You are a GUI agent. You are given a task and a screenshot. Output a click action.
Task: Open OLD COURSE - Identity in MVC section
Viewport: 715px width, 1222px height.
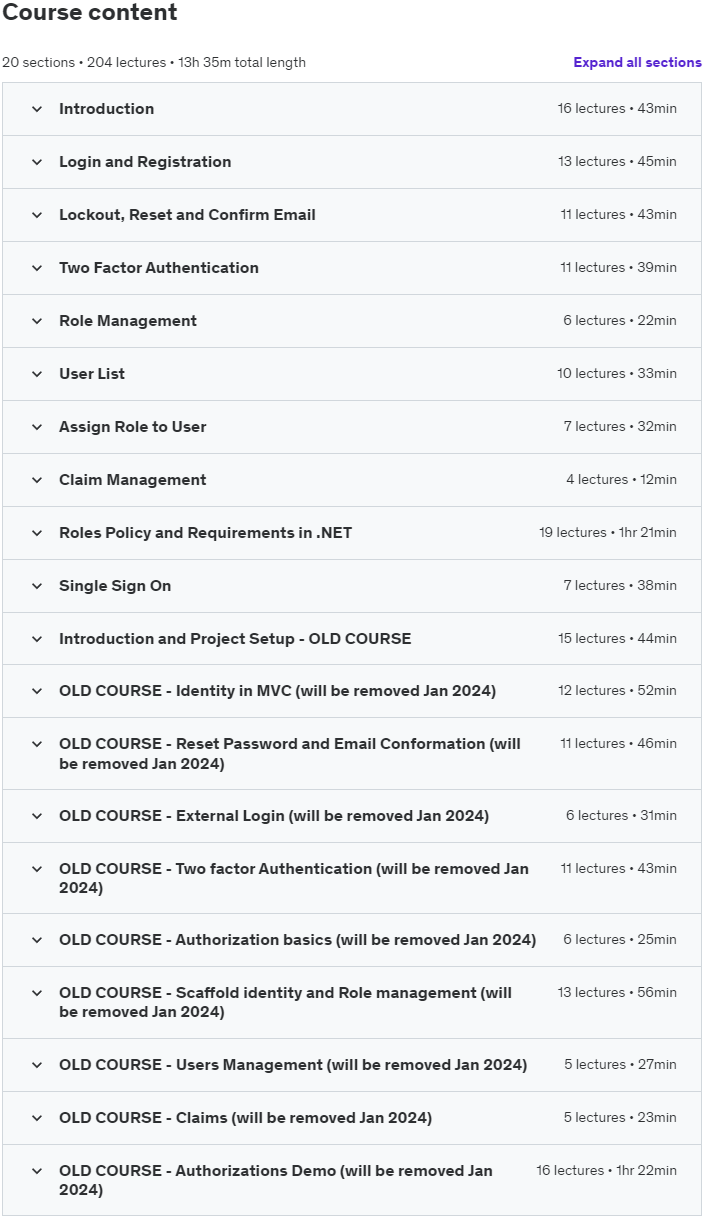point(352,691)
